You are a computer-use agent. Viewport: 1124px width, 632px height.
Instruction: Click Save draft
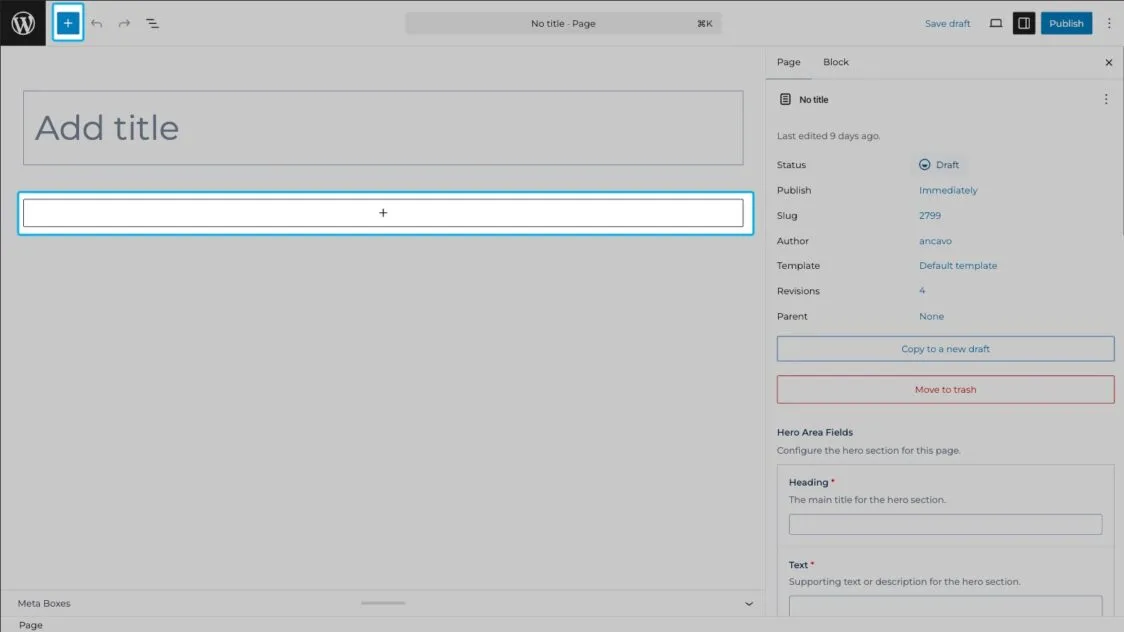pyautogui.click(x=947, y=23)
